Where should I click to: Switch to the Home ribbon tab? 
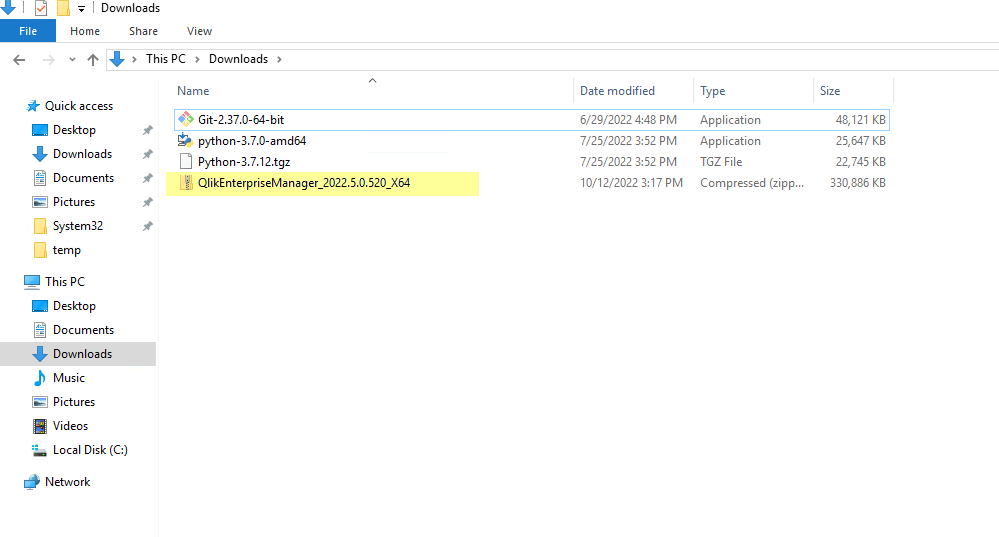point(85,31)
